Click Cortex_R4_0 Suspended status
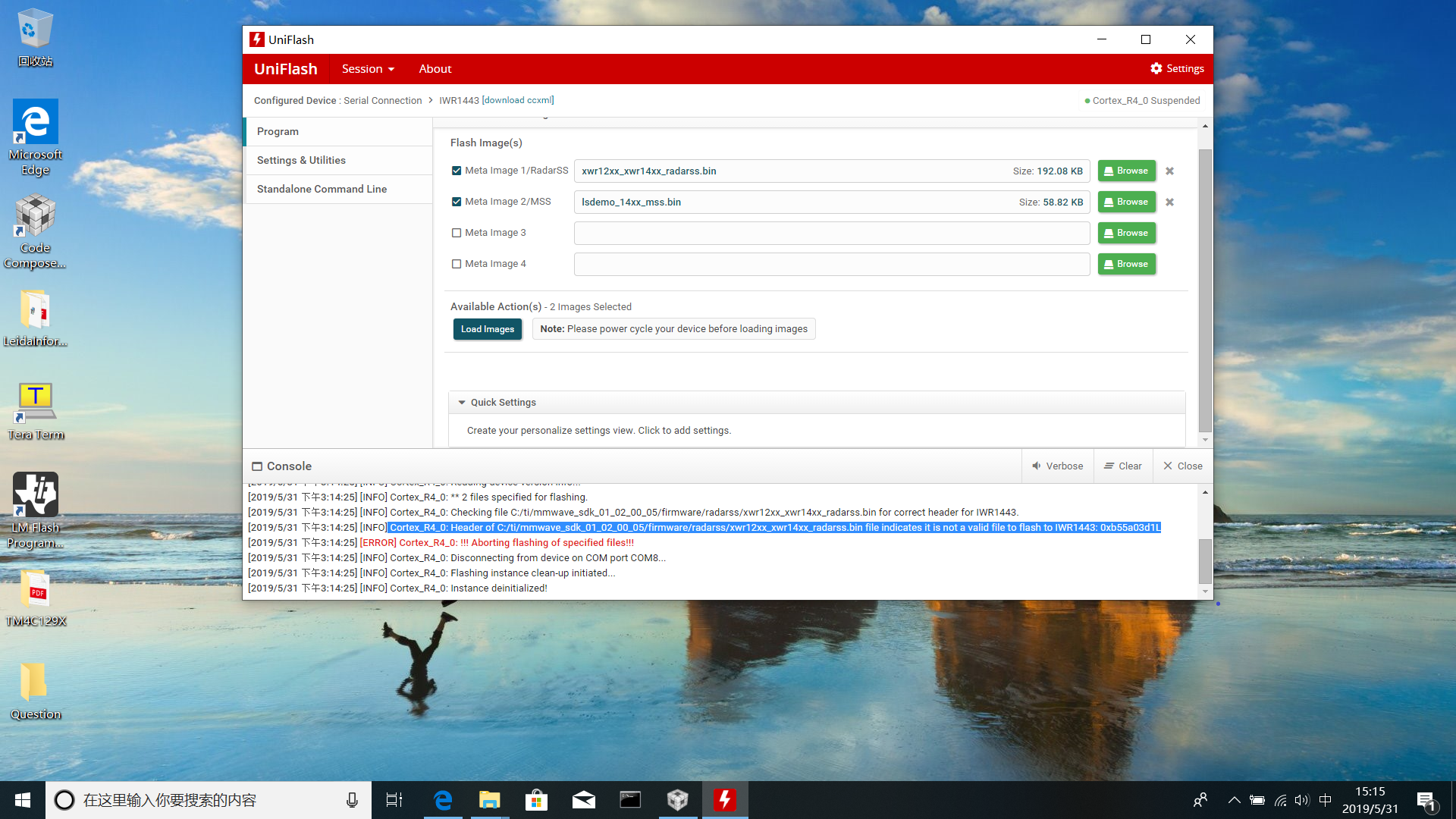Image resolution: width=1456 pixels, height=819 pixels. click(1142, 101)
